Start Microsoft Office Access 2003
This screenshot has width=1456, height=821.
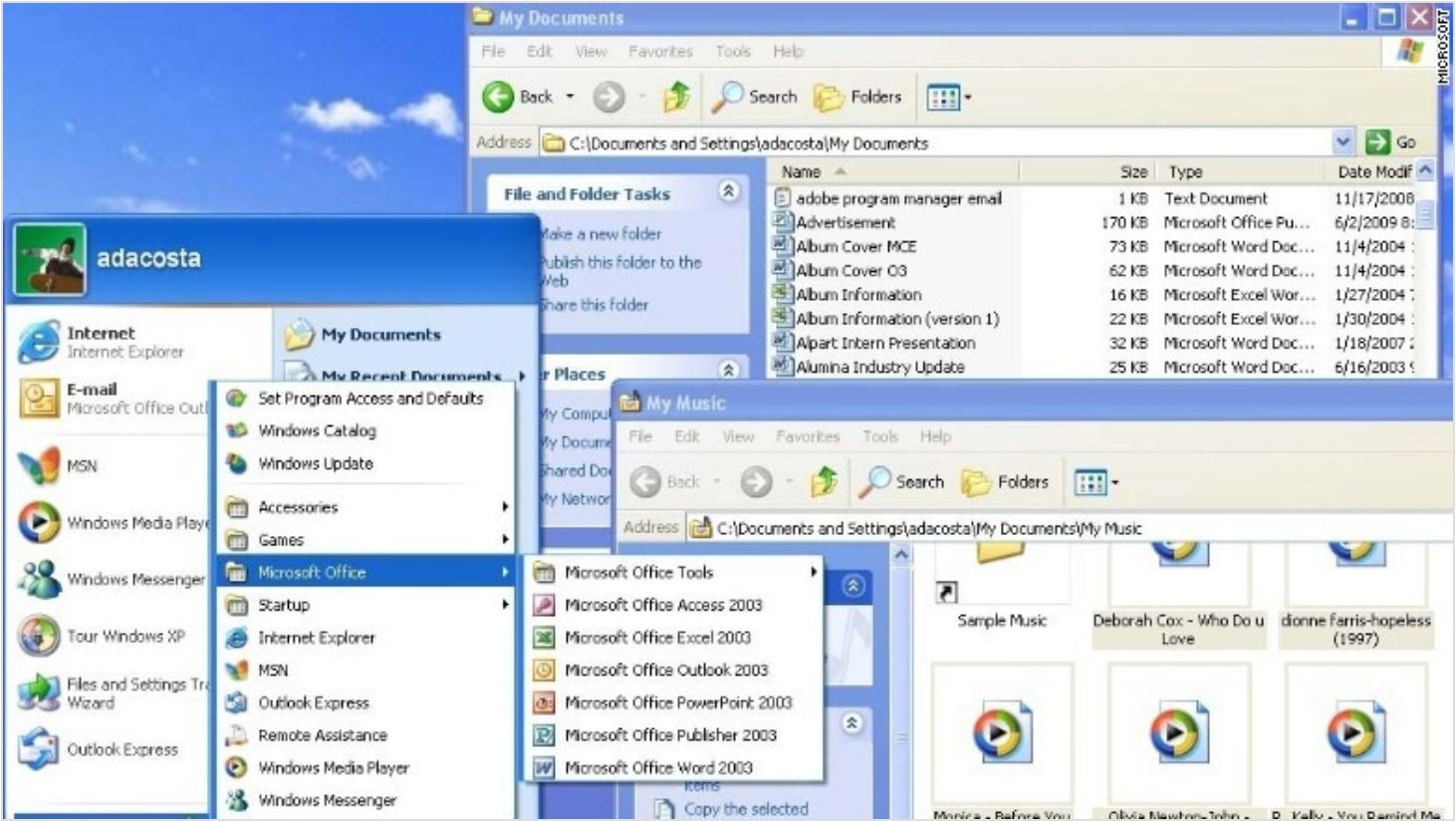tap(662, 605)
